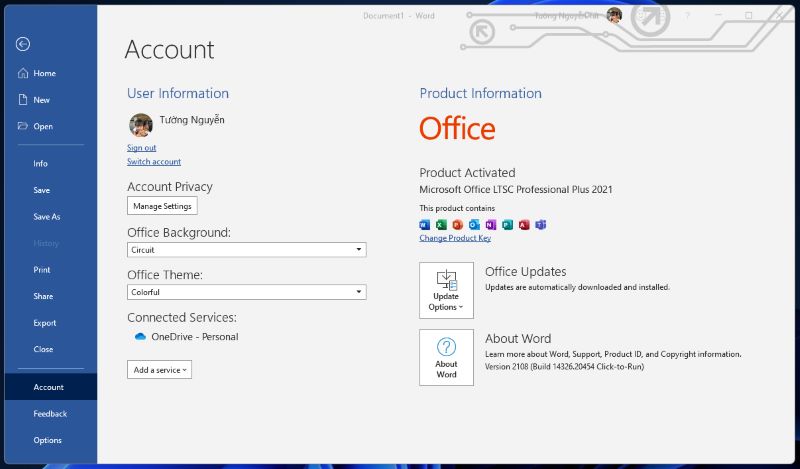Click the user profile picture in title bar
The height and width of the screenshot is (469, 800).
click(614, 15)
